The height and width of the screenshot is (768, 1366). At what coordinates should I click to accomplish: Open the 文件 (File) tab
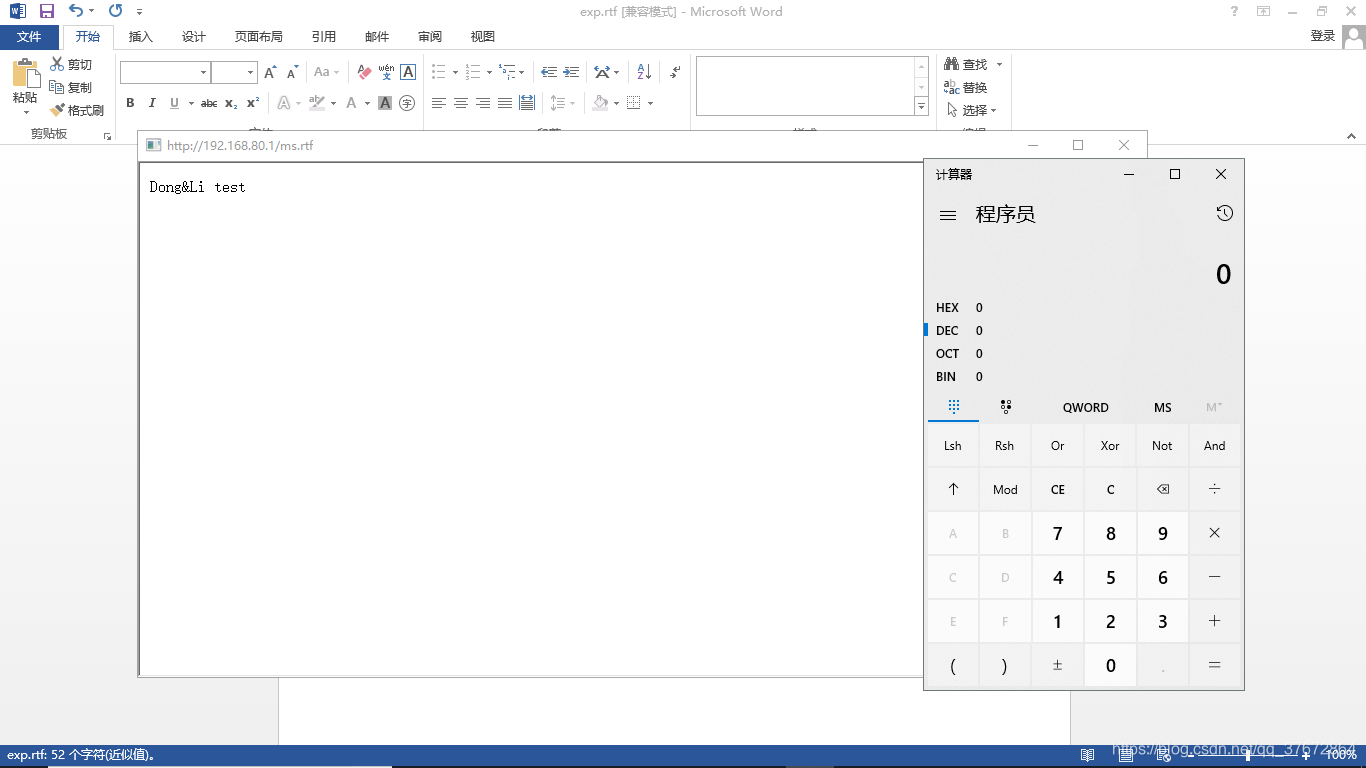click(x=29, y=36)
